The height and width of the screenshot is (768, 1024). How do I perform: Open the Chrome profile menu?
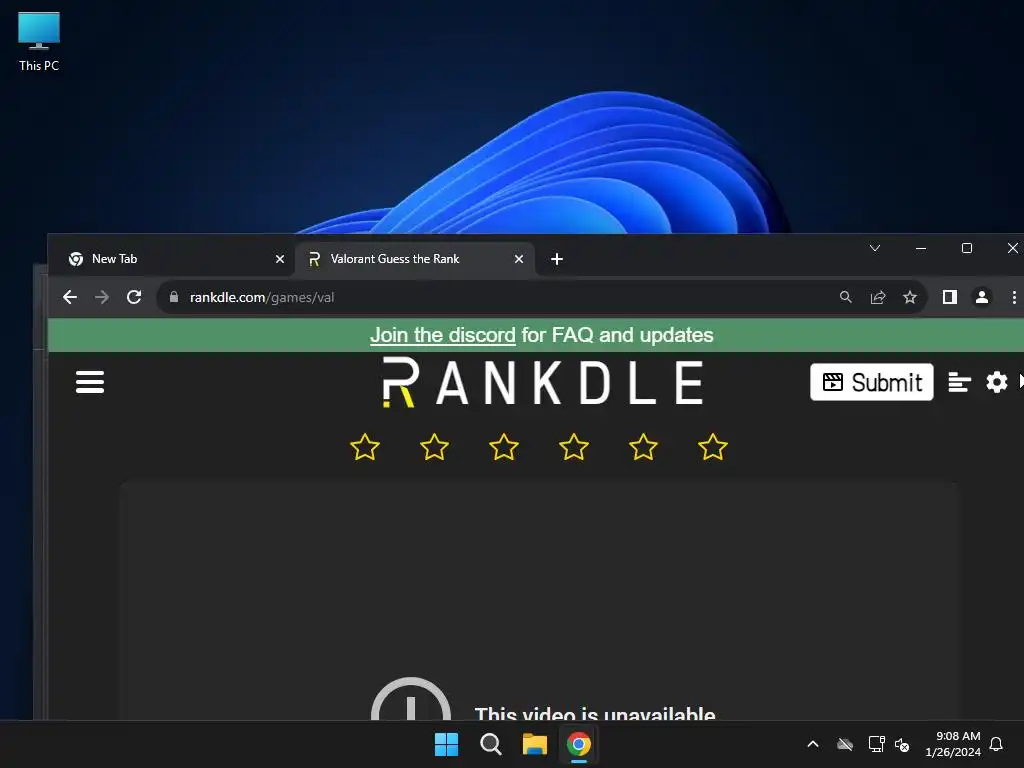point(982,297)
